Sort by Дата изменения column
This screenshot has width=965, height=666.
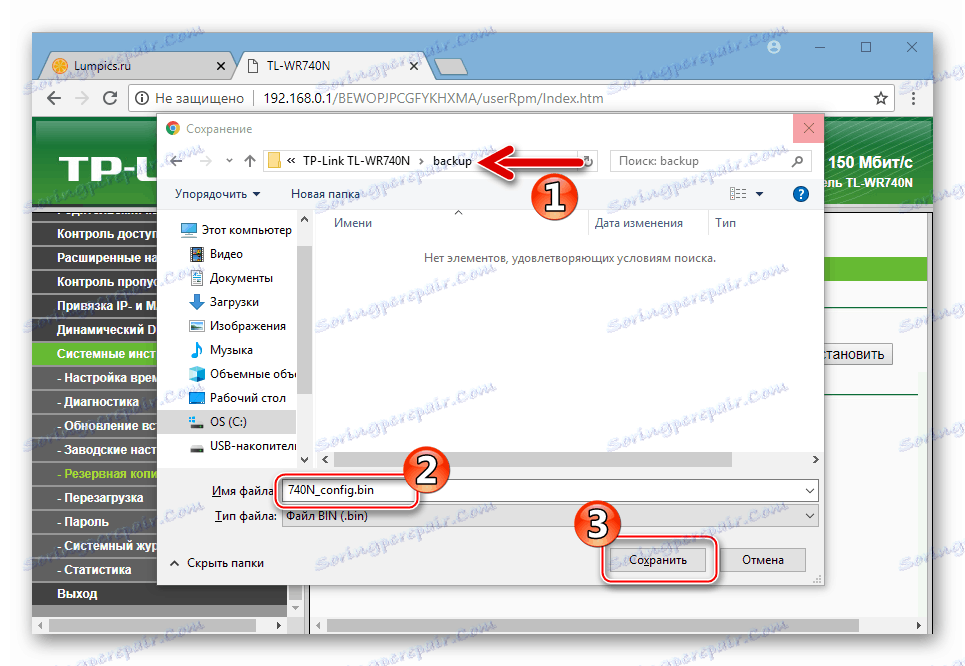click(x=638, y=223)
